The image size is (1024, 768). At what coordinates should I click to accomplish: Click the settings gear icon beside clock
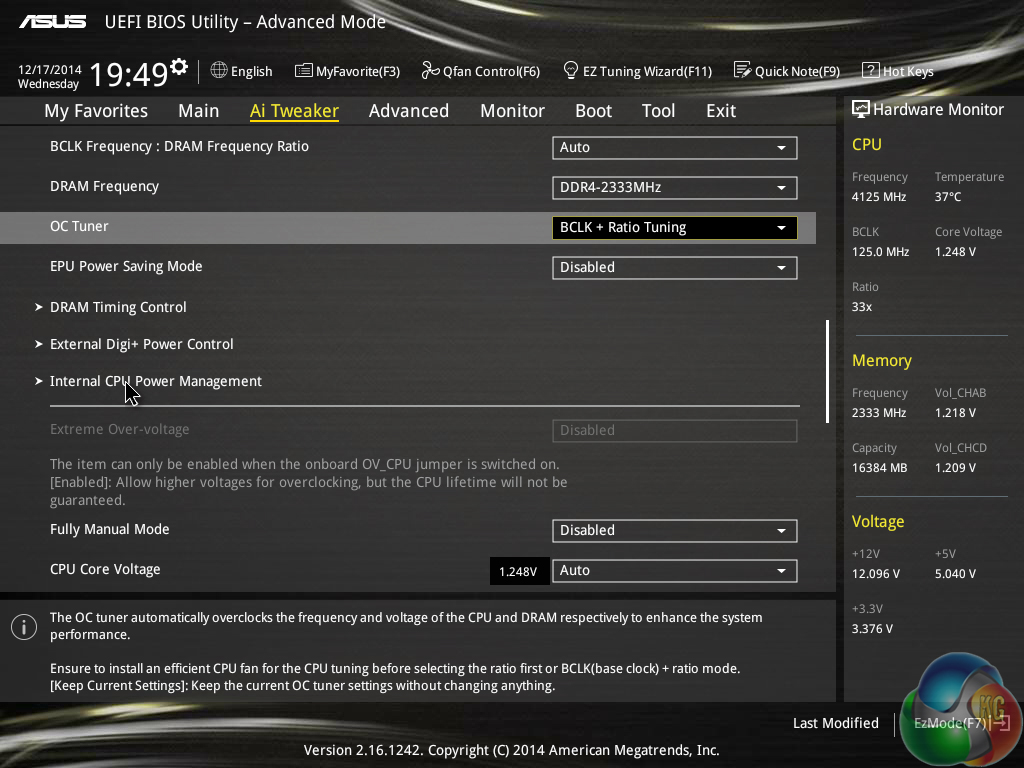179,66
